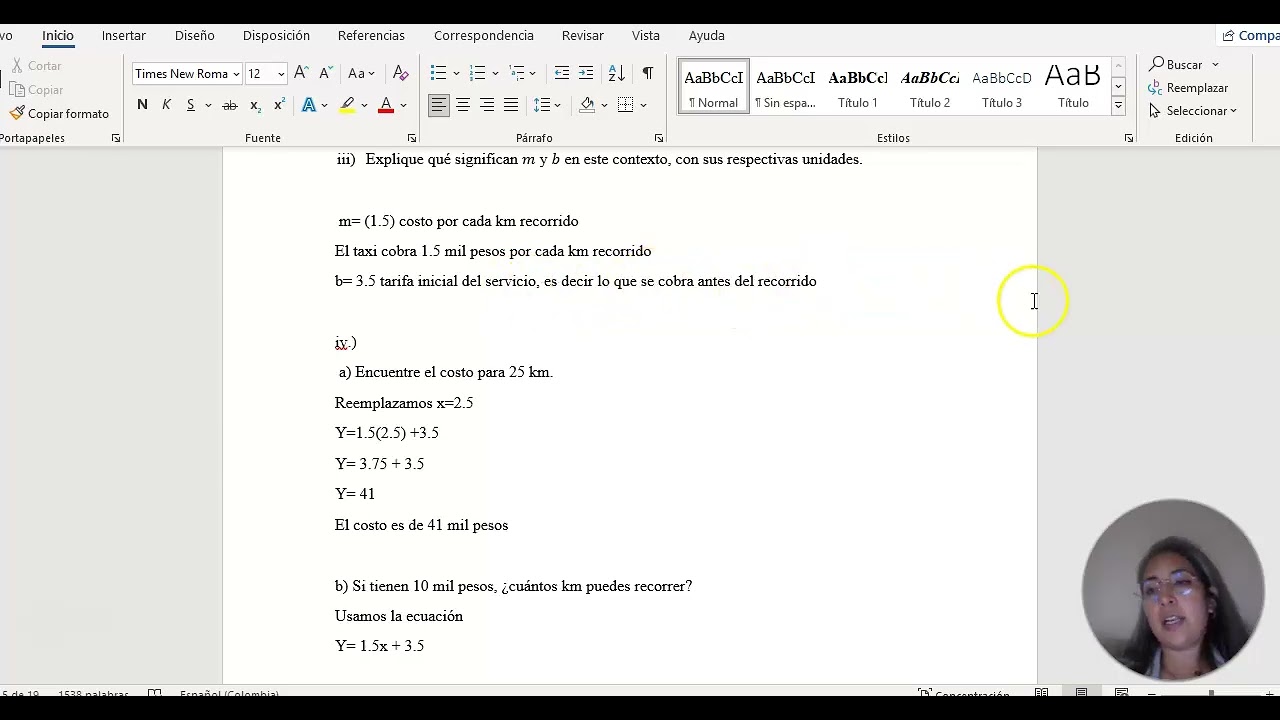Open the Ayuda tab
Viewport: 1280px width, 720px height.
(707, 35)
